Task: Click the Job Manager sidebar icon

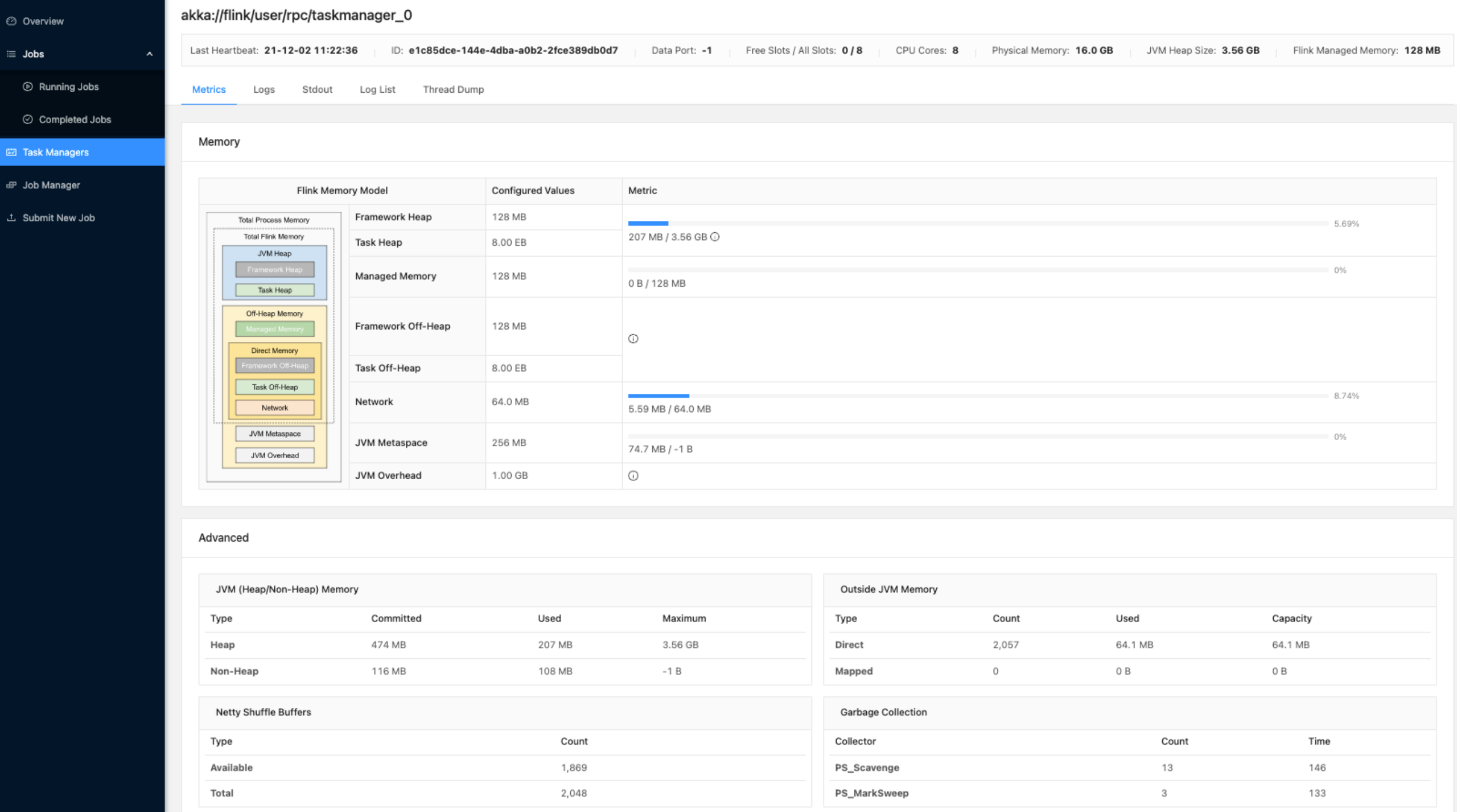Action: 11,185
